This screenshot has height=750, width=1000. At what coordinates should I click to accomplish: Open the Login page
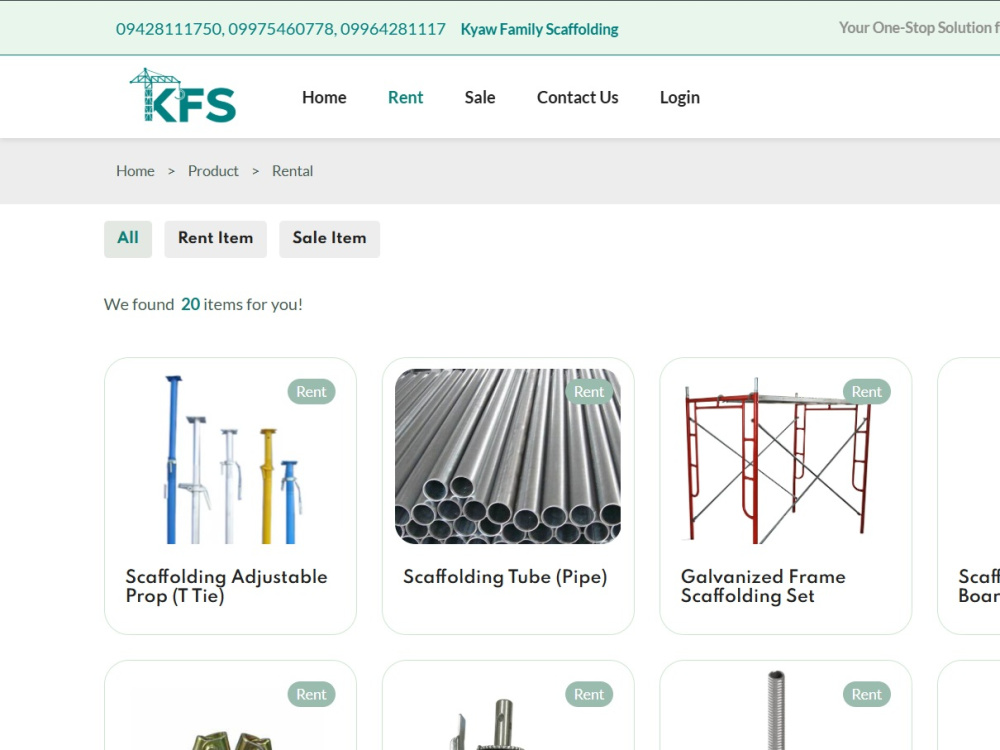(680, 98)
